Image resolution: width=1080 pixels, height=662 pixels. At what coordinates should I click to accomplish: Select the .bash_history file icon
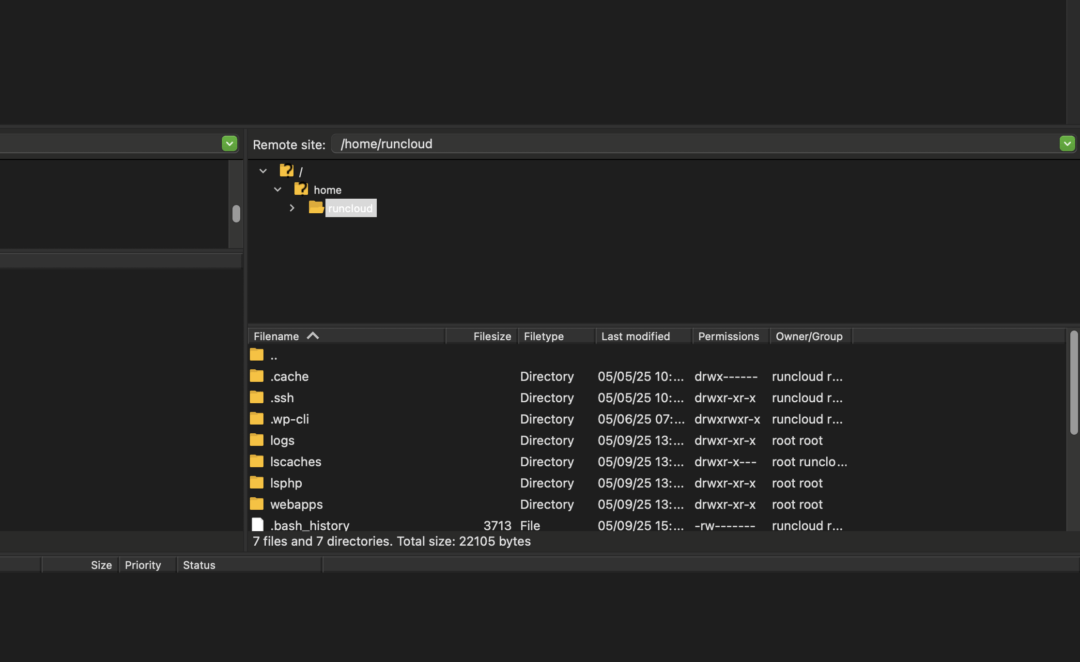pyautogui.click(x=257, y=525)
